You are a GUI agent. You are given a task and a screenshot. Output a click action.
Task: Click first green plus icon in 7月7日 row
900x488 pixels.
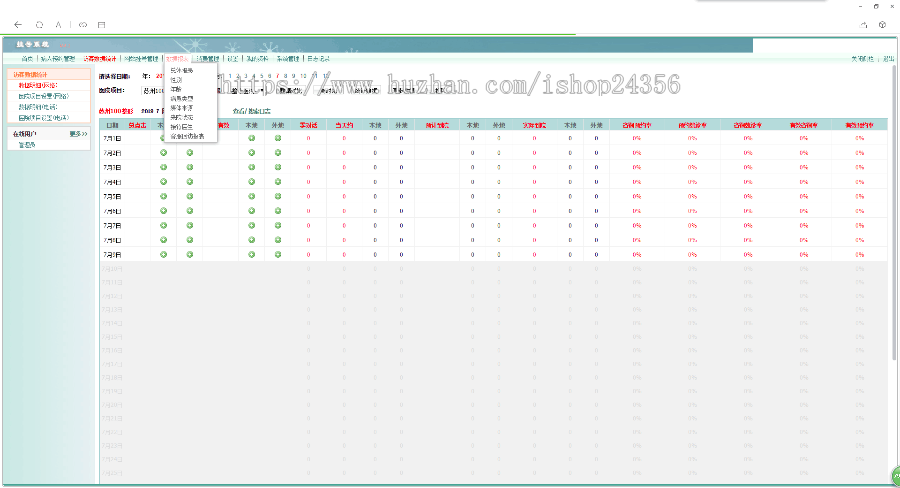pos(164,226)
